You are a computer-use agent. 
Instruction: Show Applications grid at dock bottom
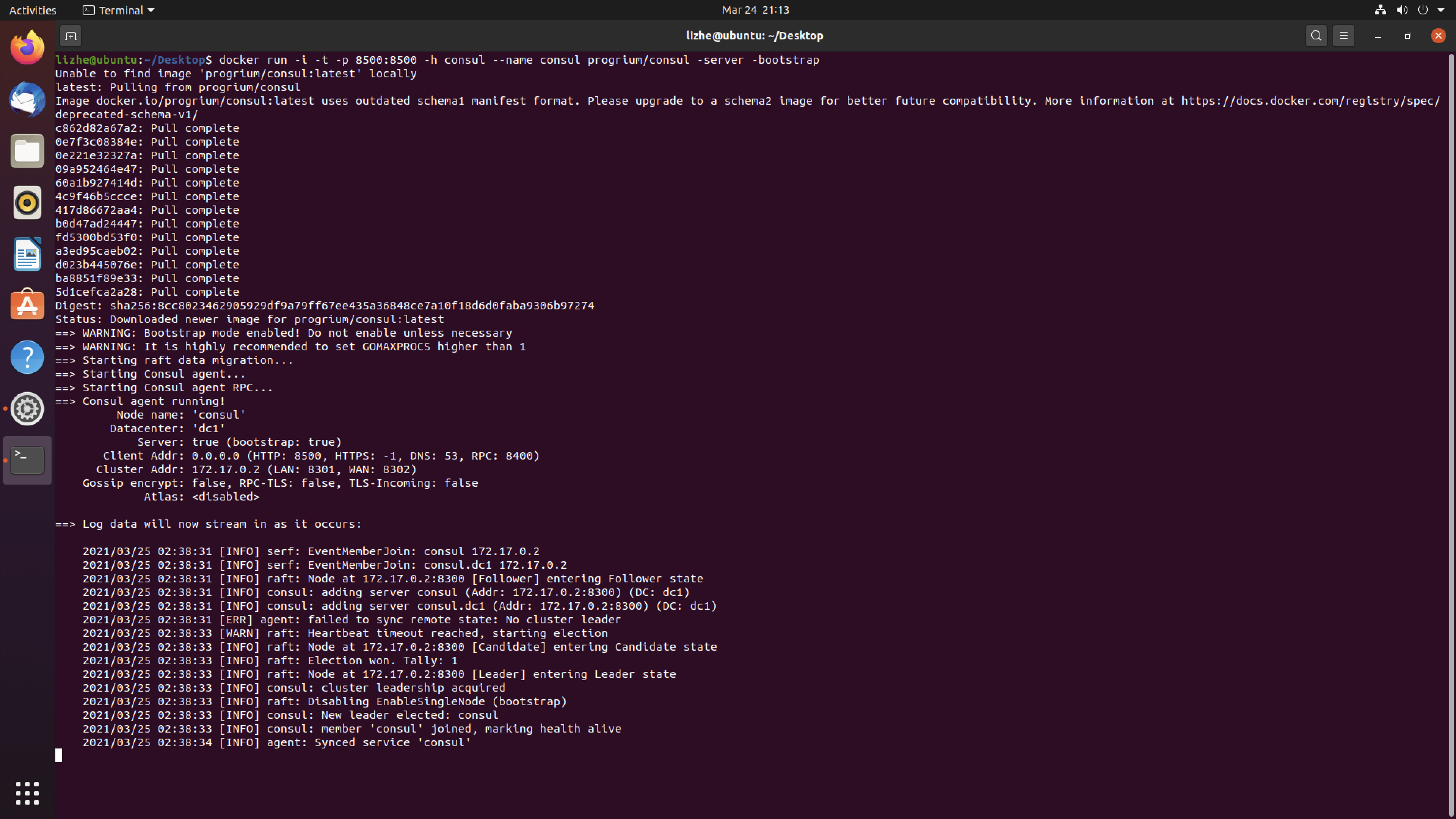(27, 793)
